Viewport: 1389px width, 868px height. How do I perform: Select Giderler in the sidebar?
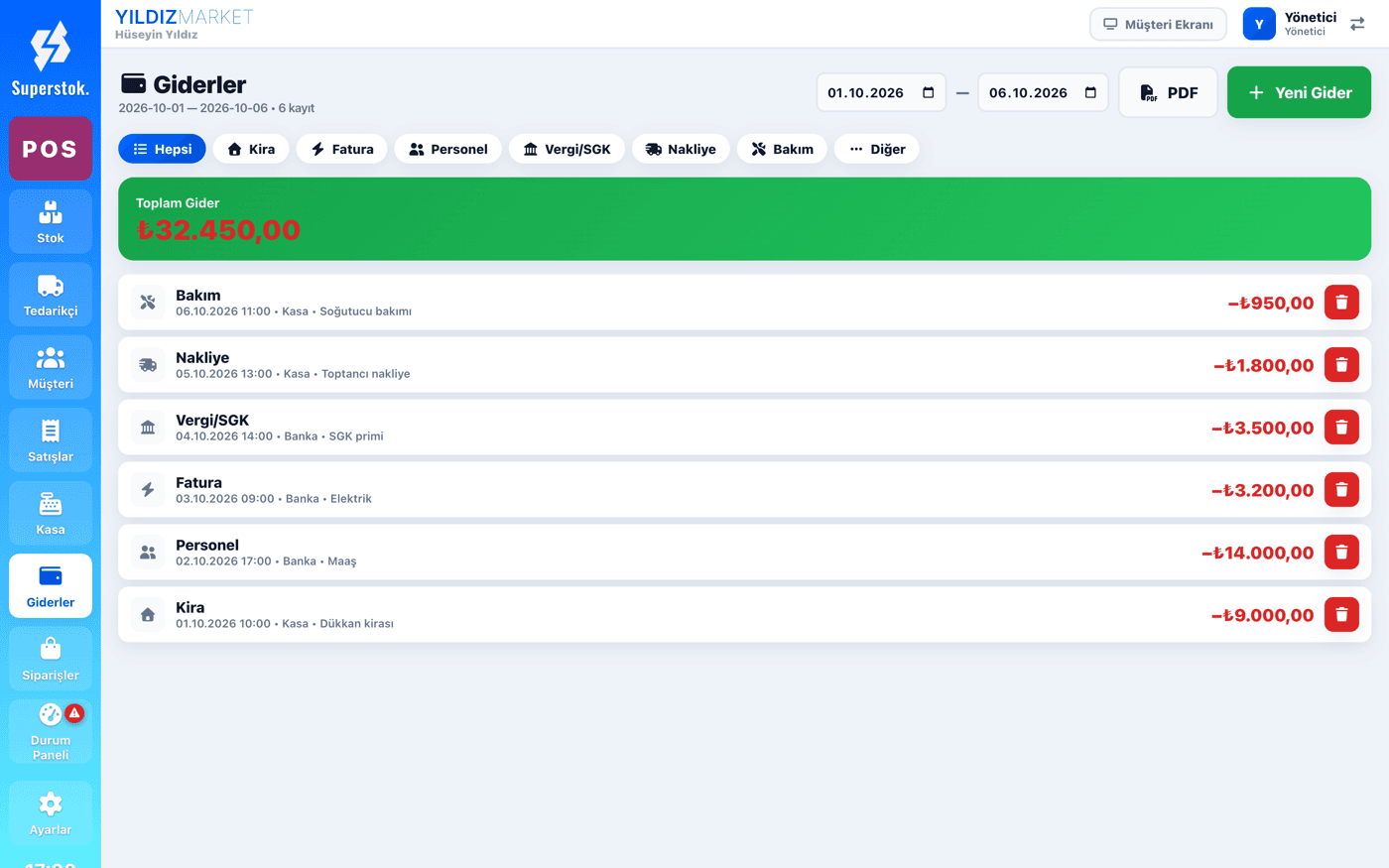(51, 586)
